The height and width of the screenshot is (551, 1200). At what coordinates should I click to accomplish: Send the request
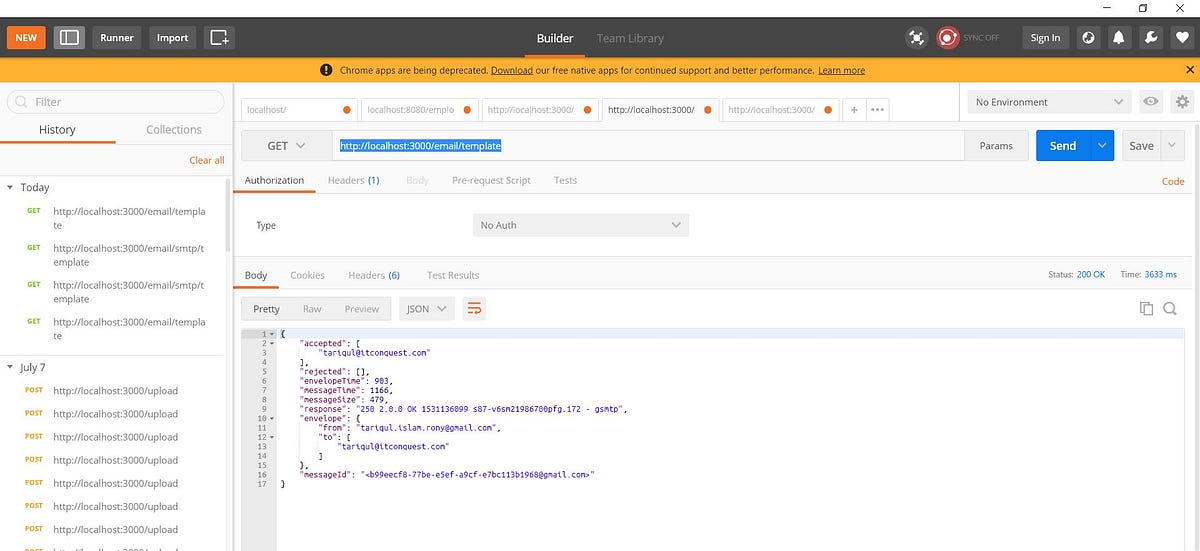[x=1063, y=146]
